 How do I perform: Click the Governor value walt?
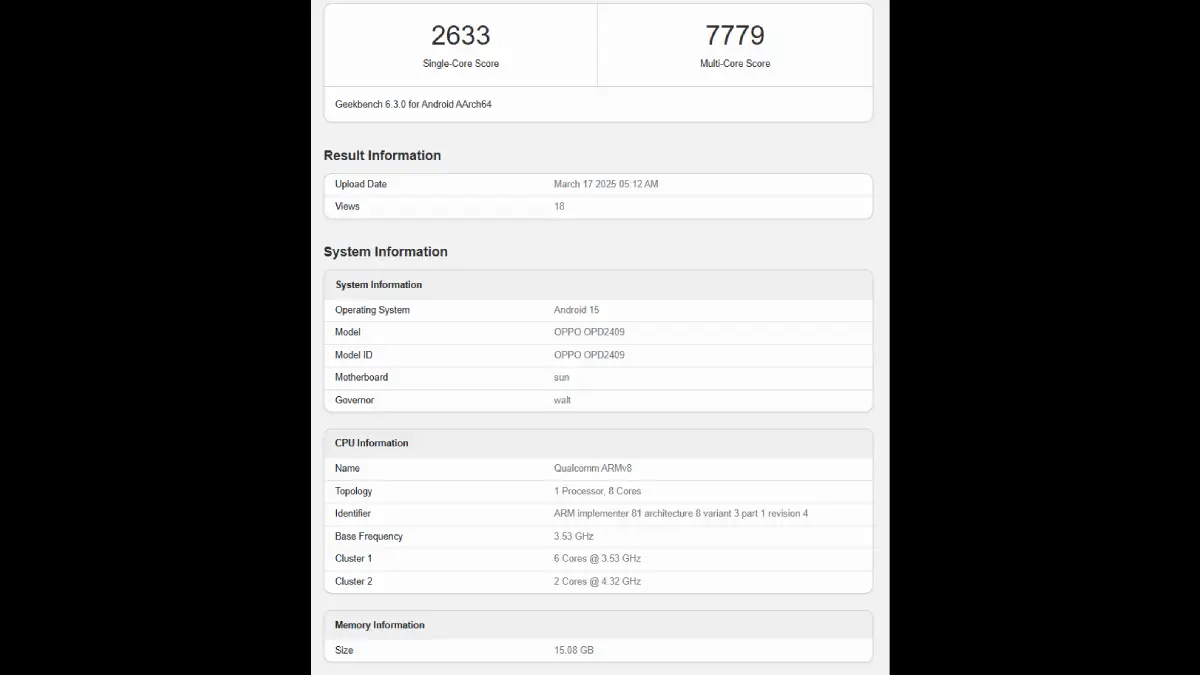562,400
